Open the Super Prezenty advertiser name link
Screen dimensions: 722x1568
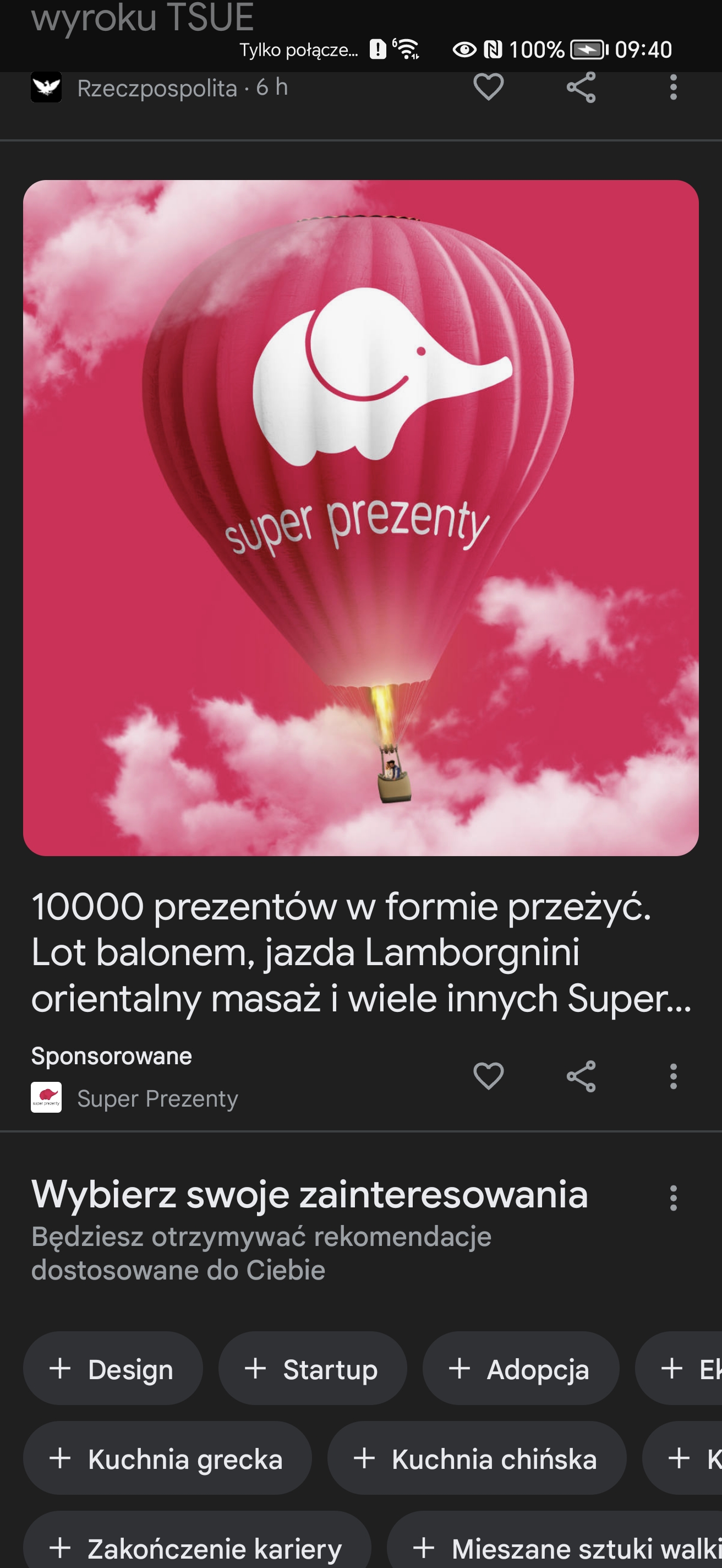[157, 1098]
